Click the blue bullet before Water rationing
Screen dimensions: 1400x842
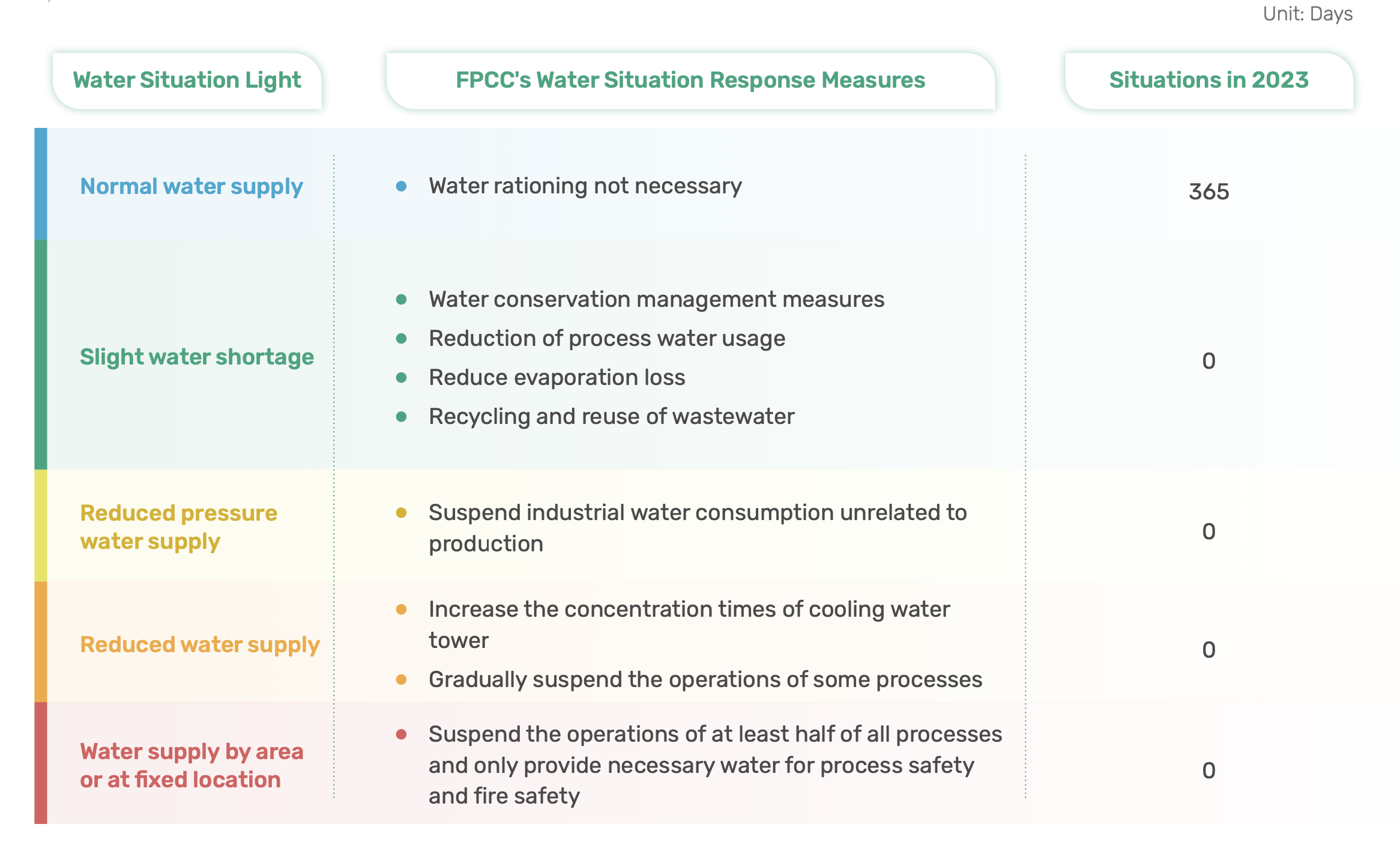coord(402,186)
